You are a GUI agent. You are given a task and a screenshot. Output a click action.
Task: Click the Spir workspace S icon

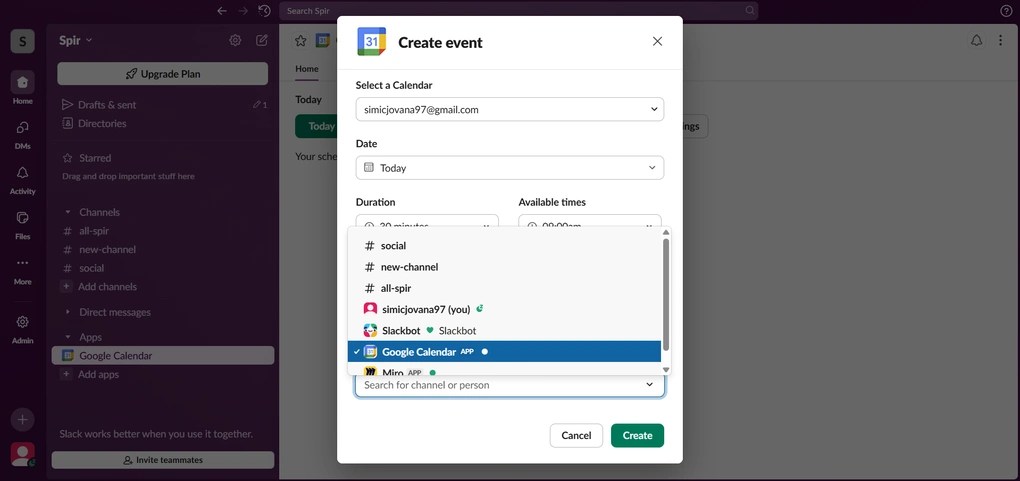[x=22, y=42]
